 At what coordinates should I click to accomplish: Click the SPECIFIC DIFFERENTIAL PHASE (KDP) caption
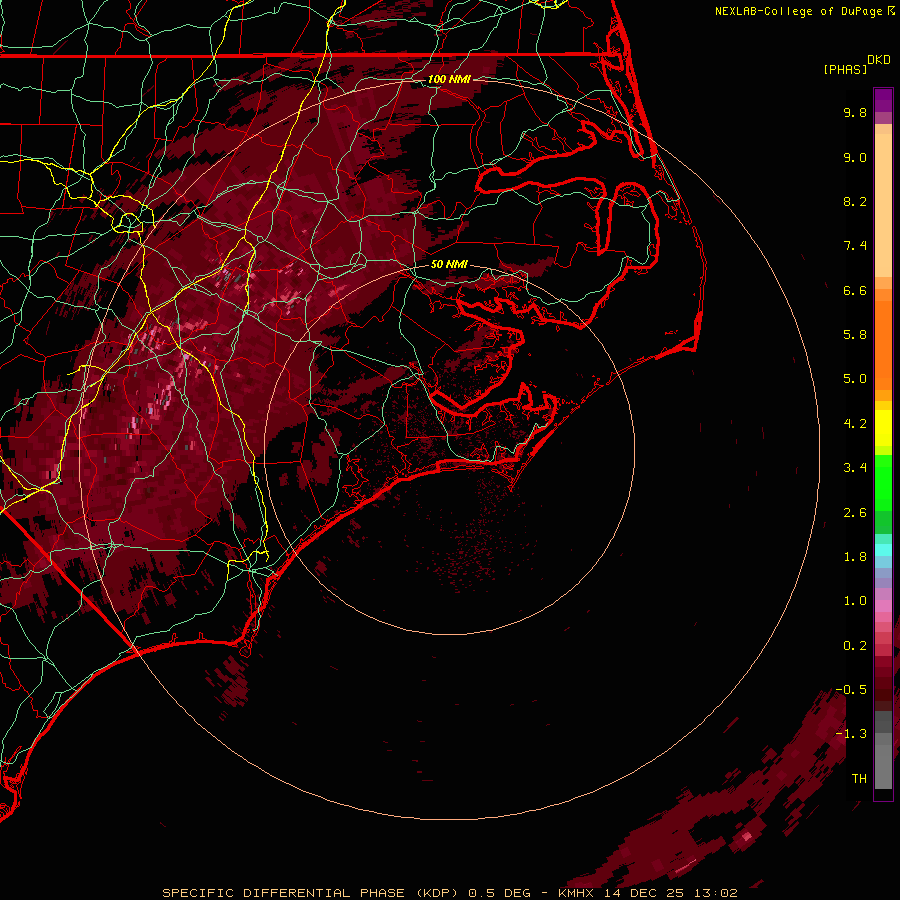click(310, 893)
